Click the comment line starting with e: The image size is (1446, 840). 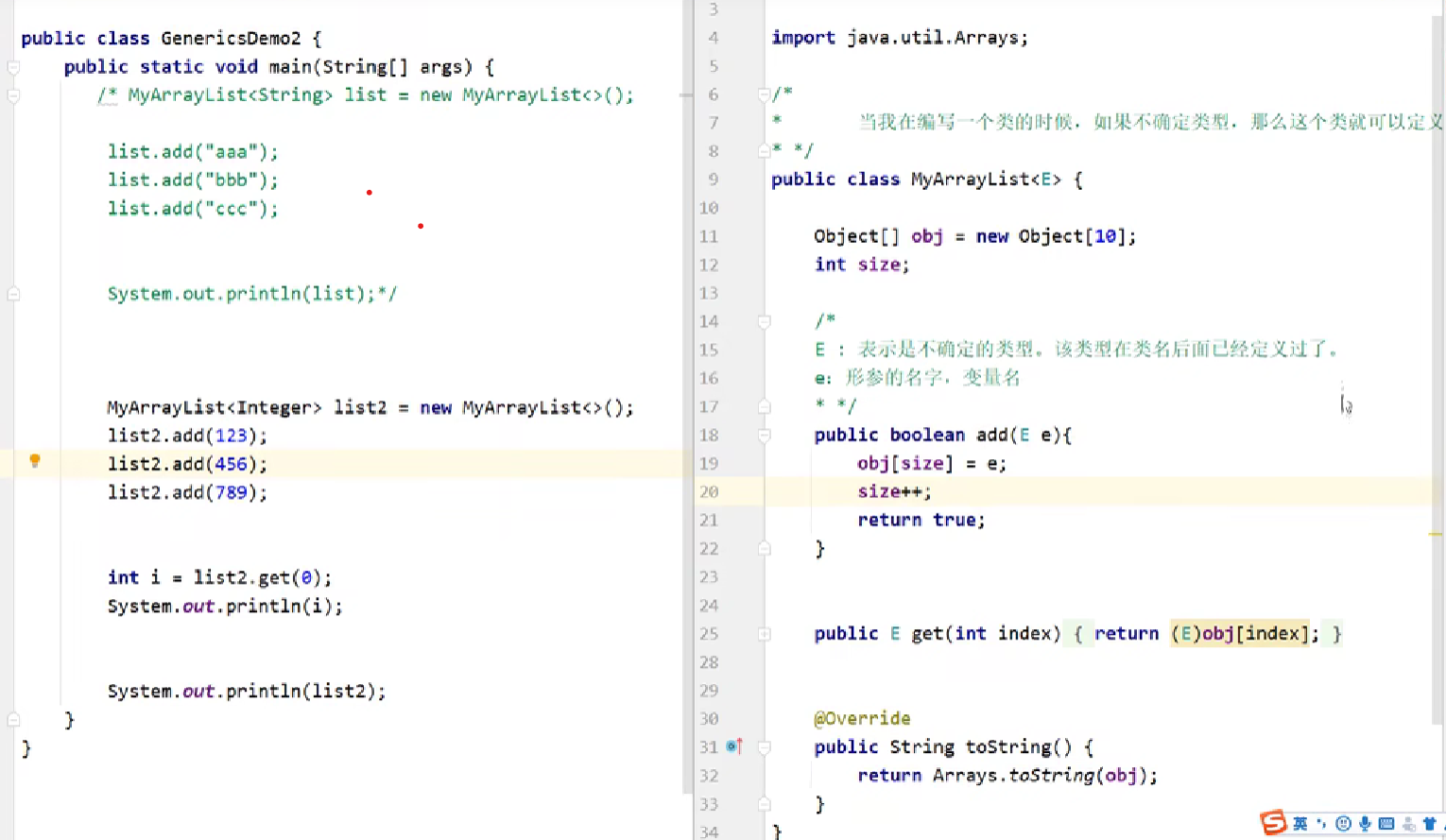point(918,378)
